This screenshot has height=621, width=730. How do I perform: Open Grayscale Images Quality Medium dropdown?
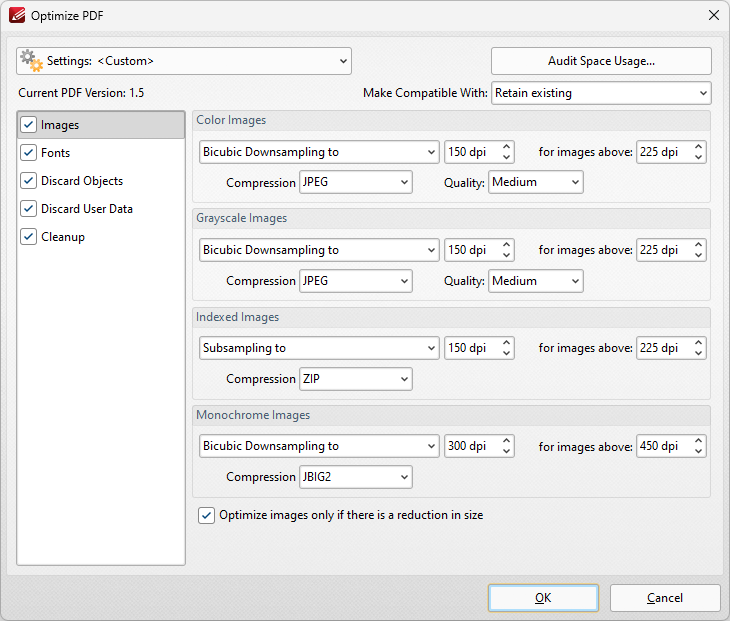pyautogui.click(x=535, y=281)
